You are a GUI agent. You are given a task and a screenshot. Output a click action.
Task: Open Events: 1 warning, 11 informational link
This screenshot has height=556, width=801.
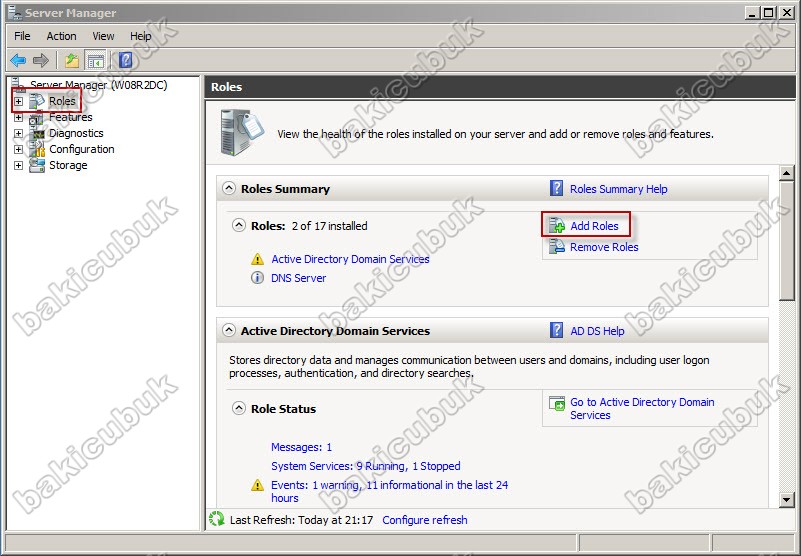390,491
